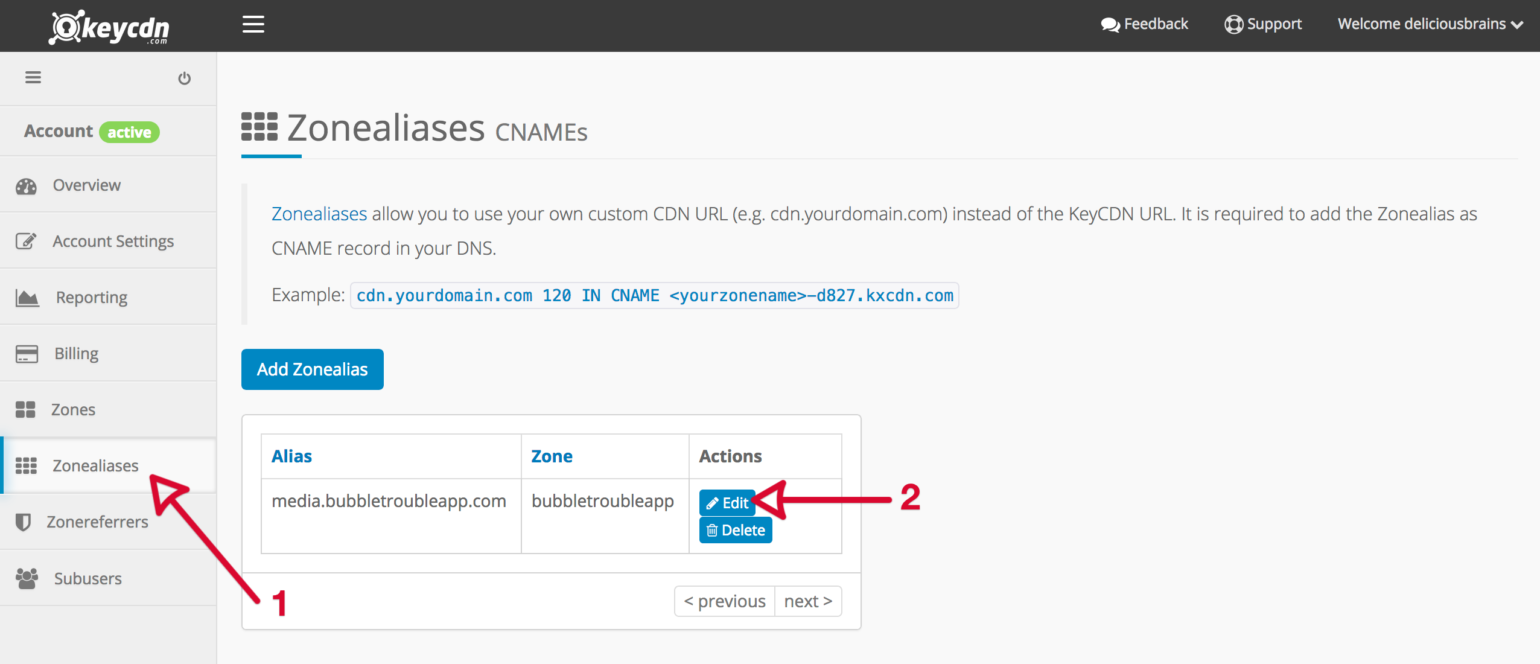Go to next page of results
Viewport: 1540px width, 664px height.
(808, 601)
